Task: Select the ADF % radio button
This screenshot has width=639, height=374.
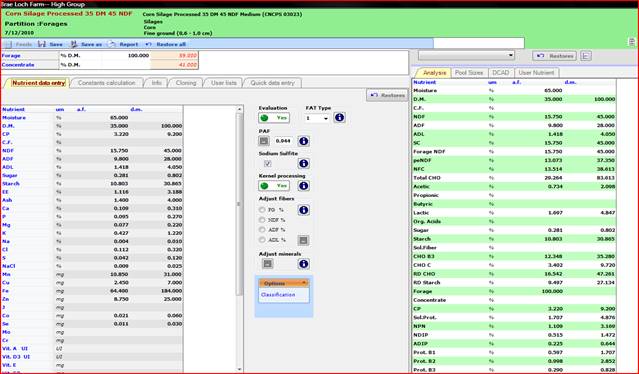Action: [x=262, y=230]
